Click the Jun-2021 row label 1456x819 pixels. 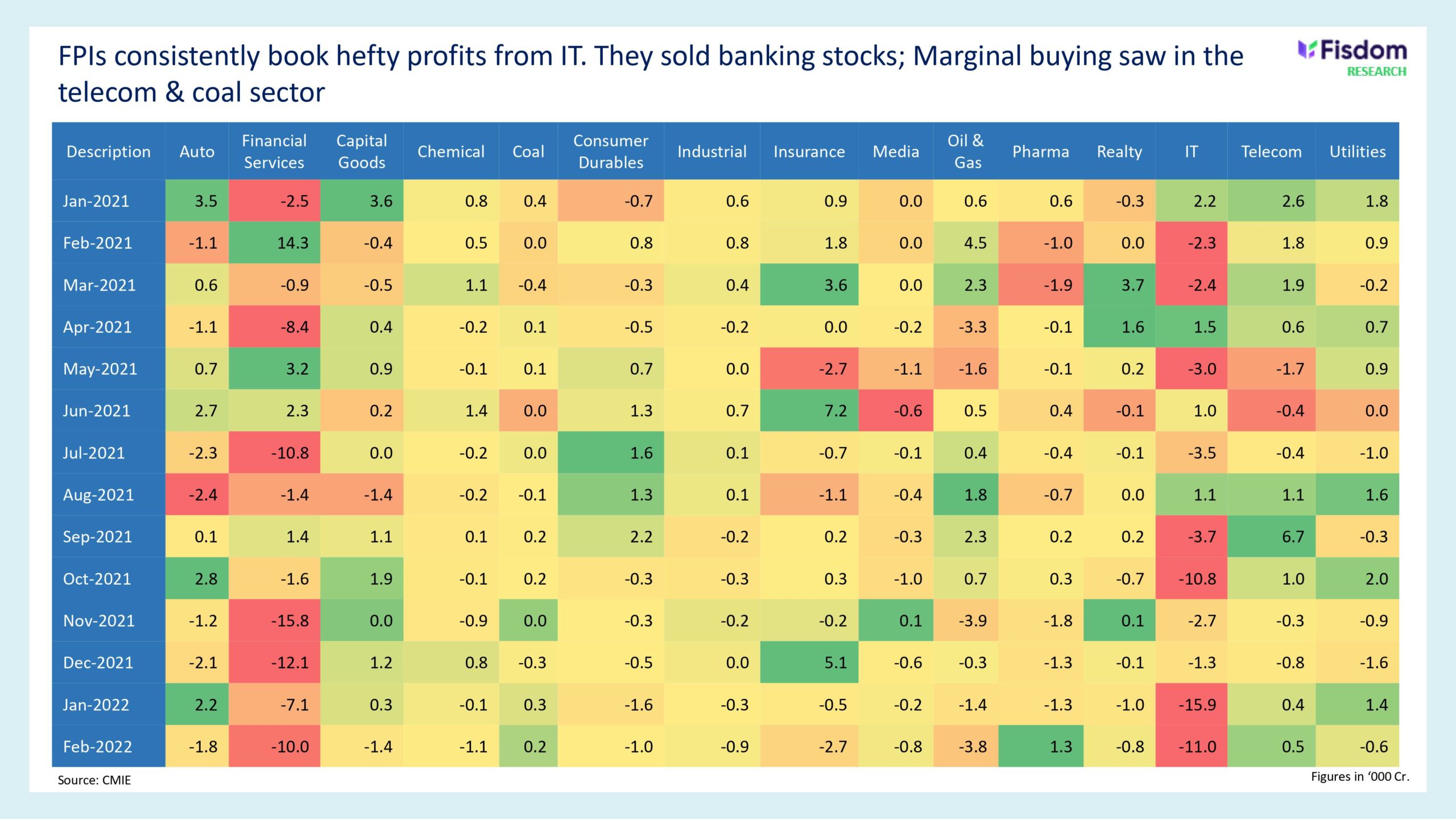[x=97, y=411]
